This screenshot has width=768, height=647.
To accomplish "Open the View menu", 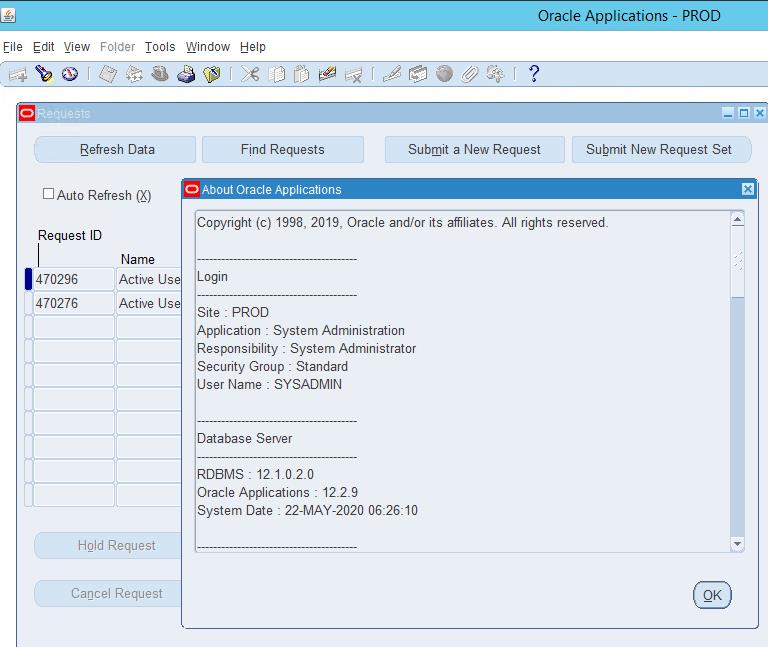I will (77, 47).
